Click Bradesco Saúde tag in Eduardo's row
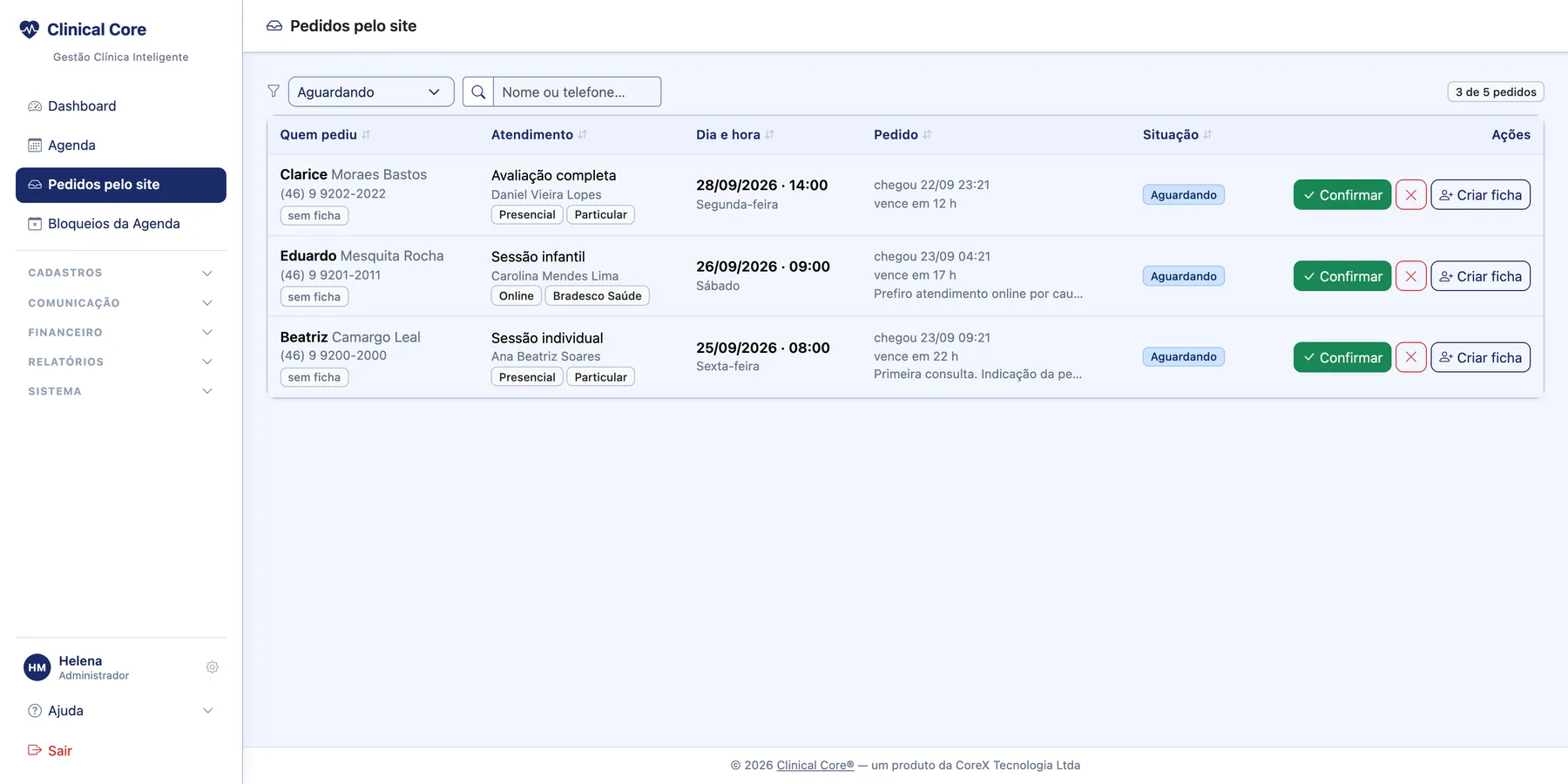This screenshot has width=1568, height=784. [597, 296]
